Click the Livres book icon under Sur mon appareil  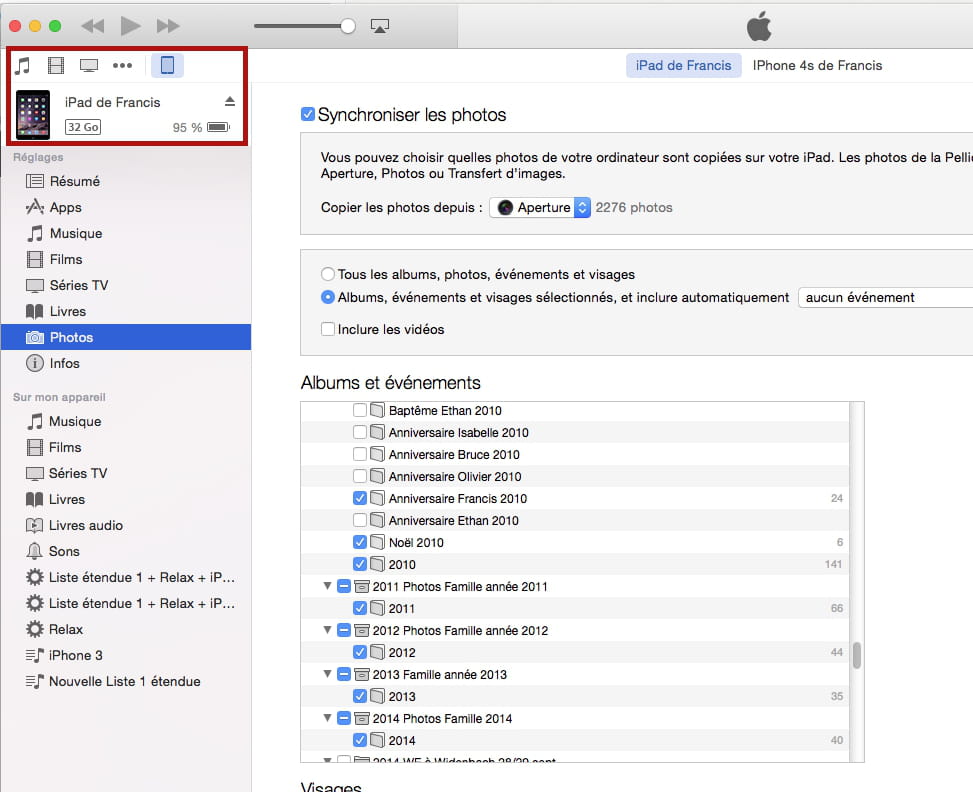pos(35,500)
